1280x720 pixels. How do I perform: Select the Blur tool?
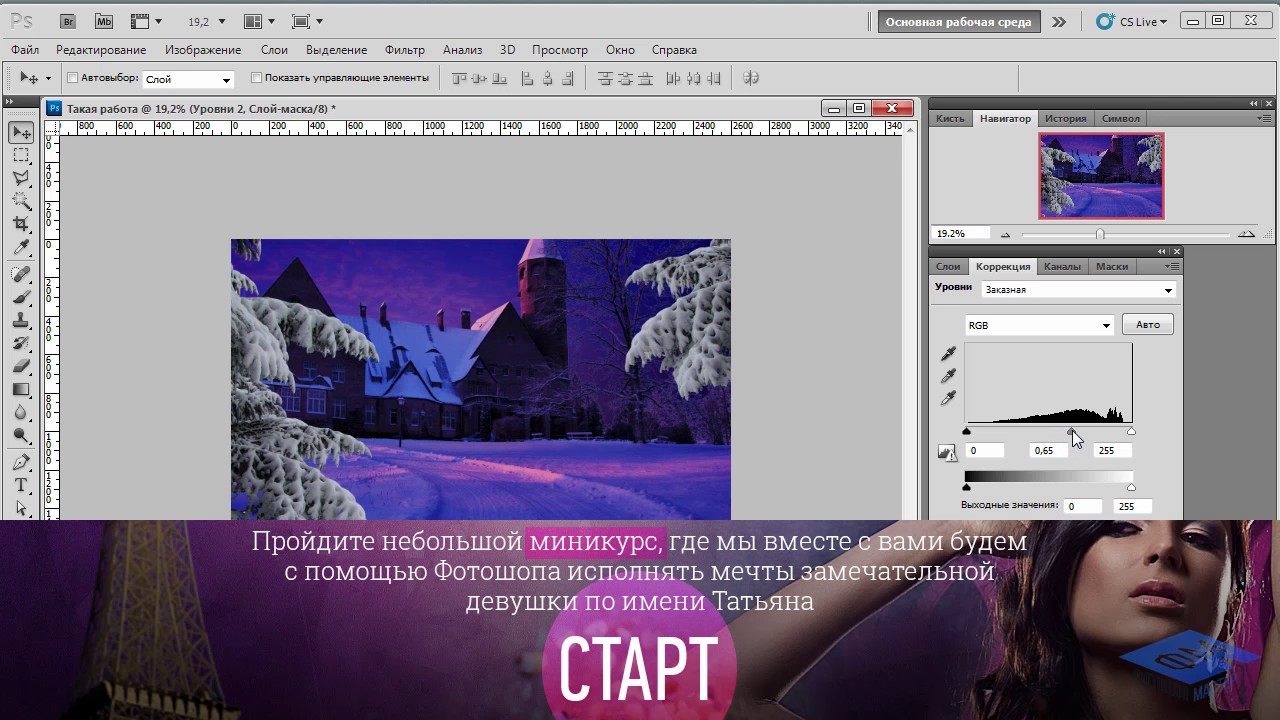pyautogui.click(x=21, y=412)
